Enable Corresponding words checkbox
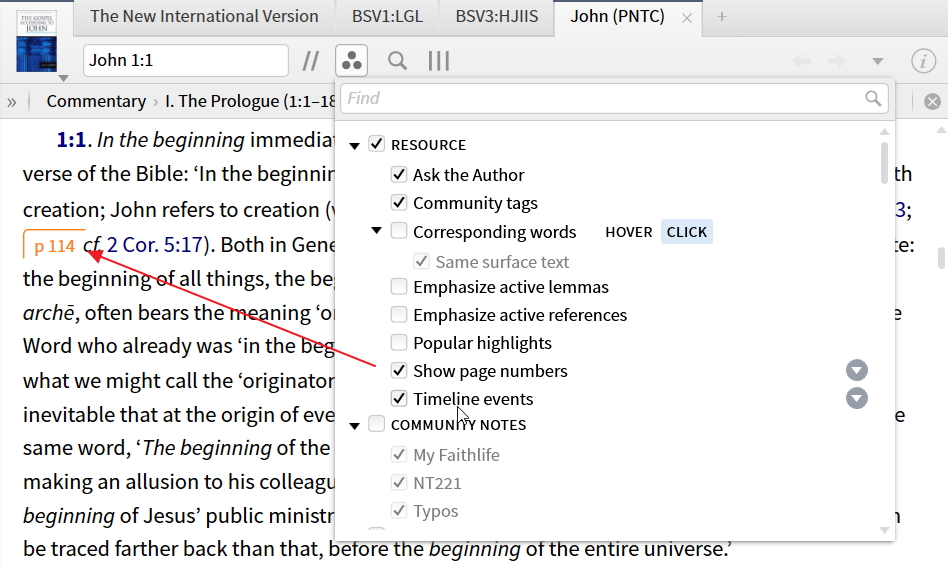The height and width of the screenshot is (568, 948). 399,230
